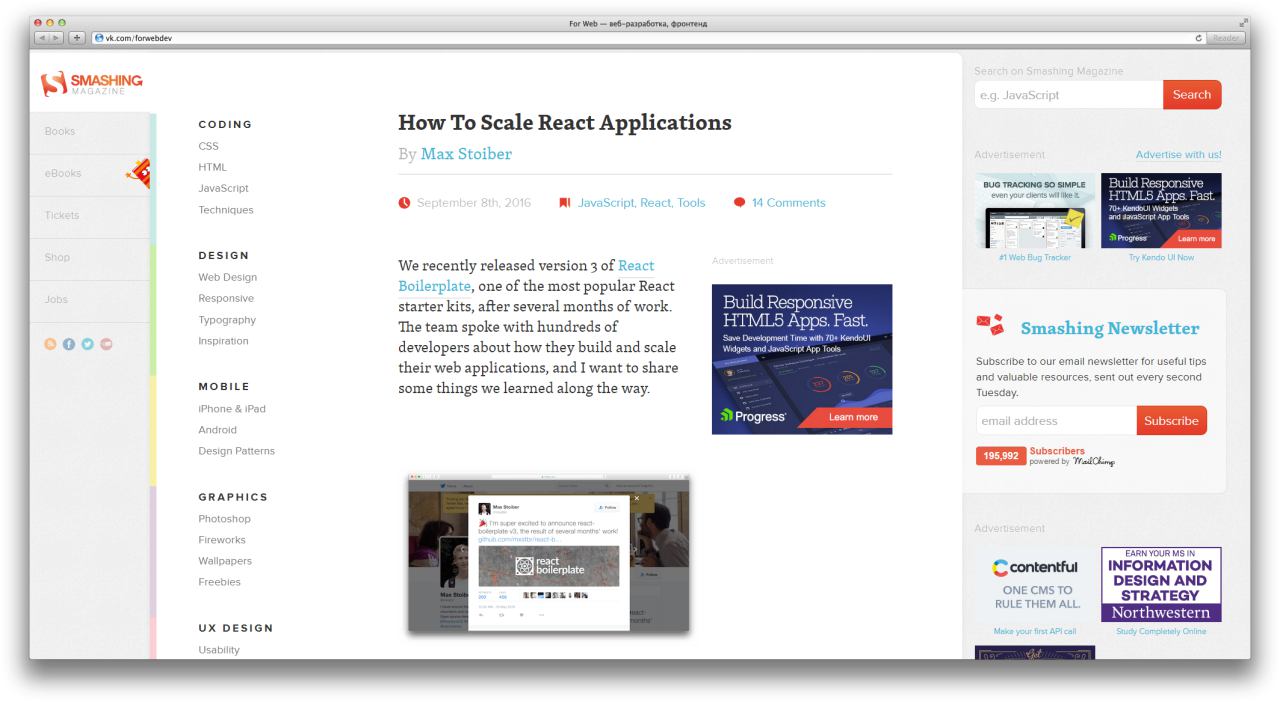Open Web Design category
Viewport: 1280px width, 702px height.
[227, 277]
